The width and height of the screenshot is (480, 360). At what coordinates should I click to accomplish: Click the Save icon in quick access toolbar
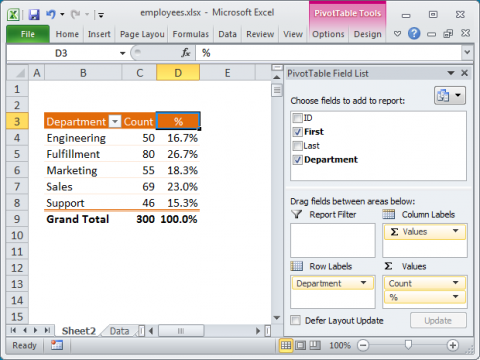click(34, 15)
